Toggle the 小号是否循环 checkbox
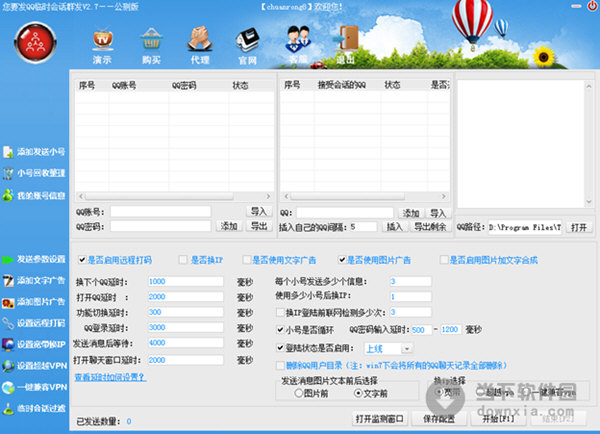The width and height of the screenshot is (600, 434). coord(280,329)
